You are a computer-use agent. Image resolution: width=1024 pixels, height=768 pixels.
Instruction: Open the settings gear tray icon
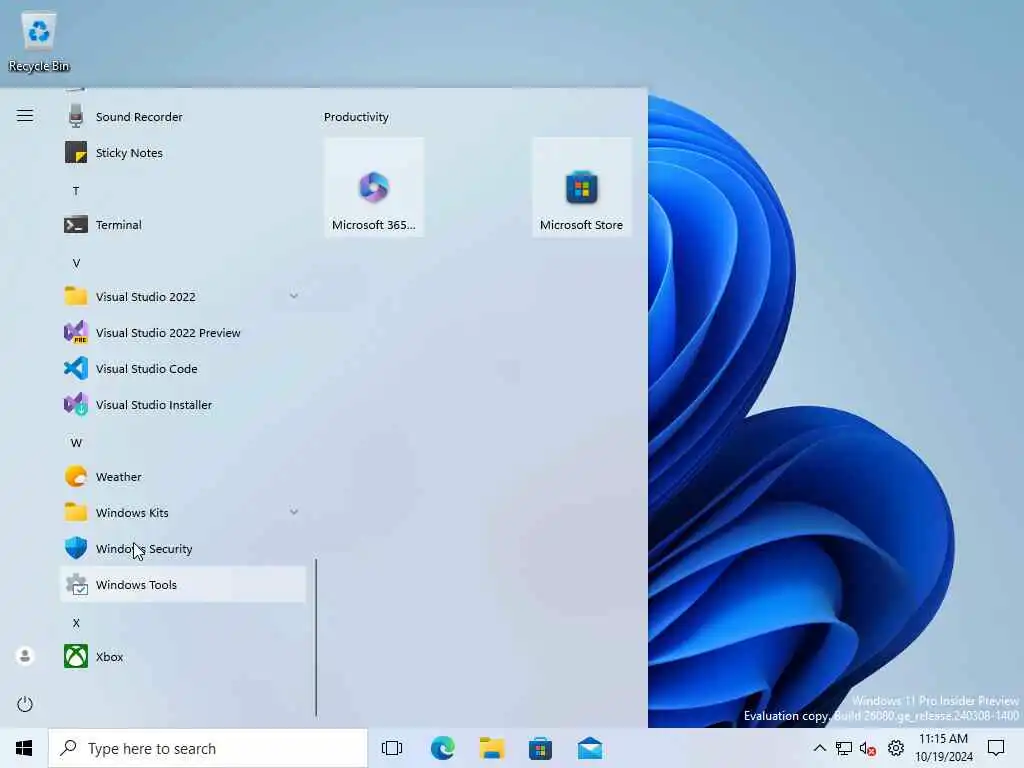click(896, 748)
